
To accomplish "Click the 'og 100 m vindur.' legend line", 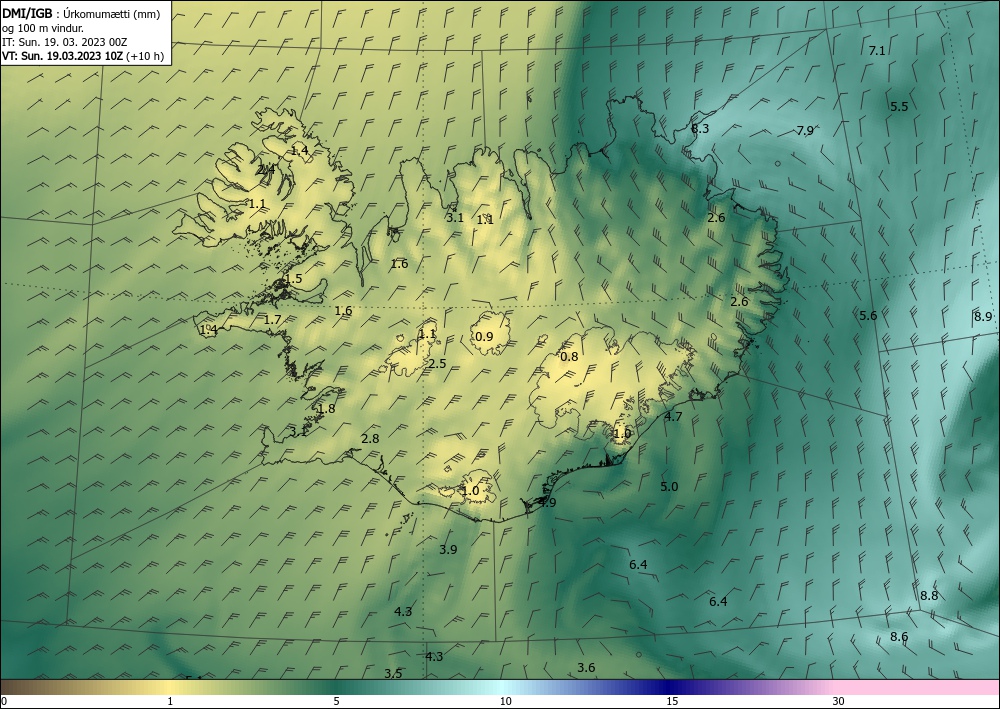I will pos(43,28).
